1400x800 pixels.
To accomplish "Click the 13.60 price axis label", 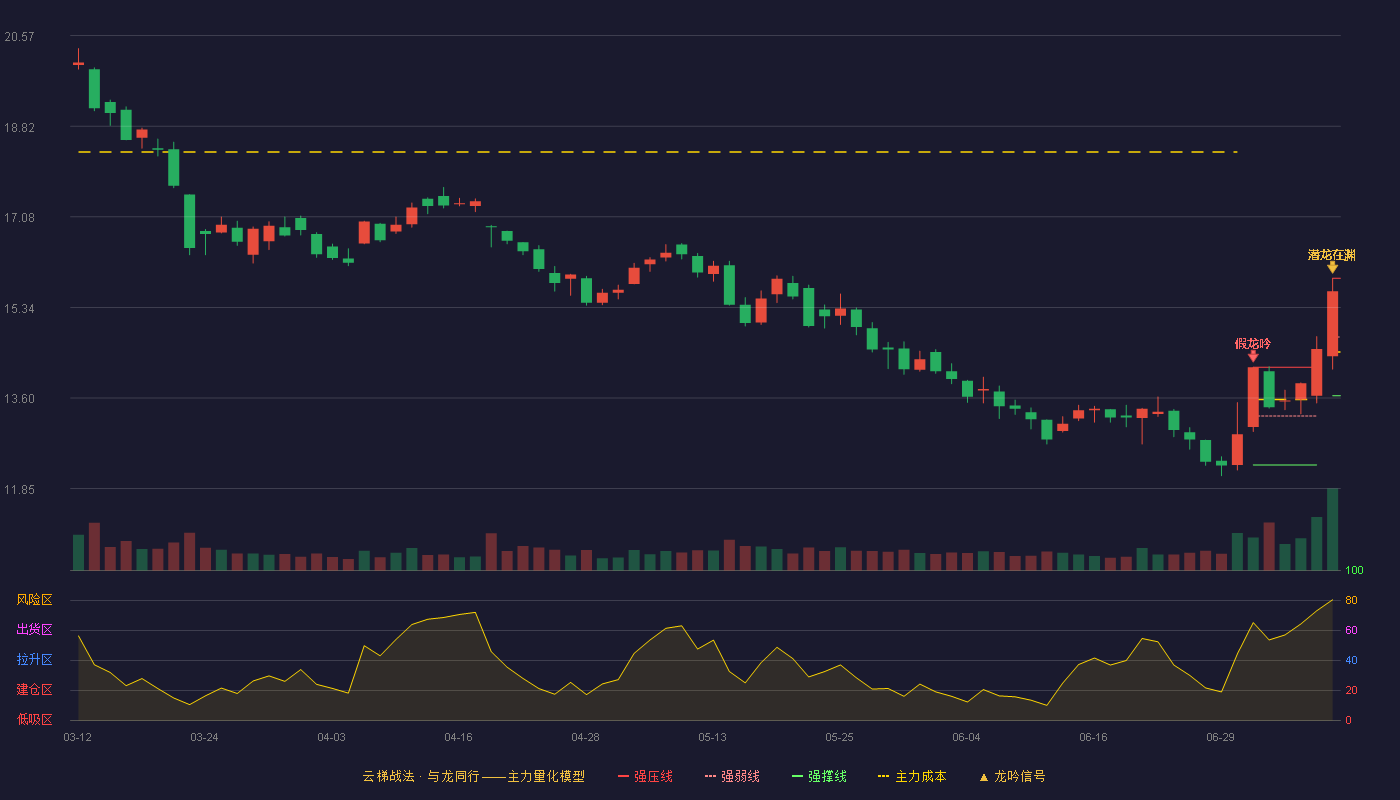I will 19,399.
